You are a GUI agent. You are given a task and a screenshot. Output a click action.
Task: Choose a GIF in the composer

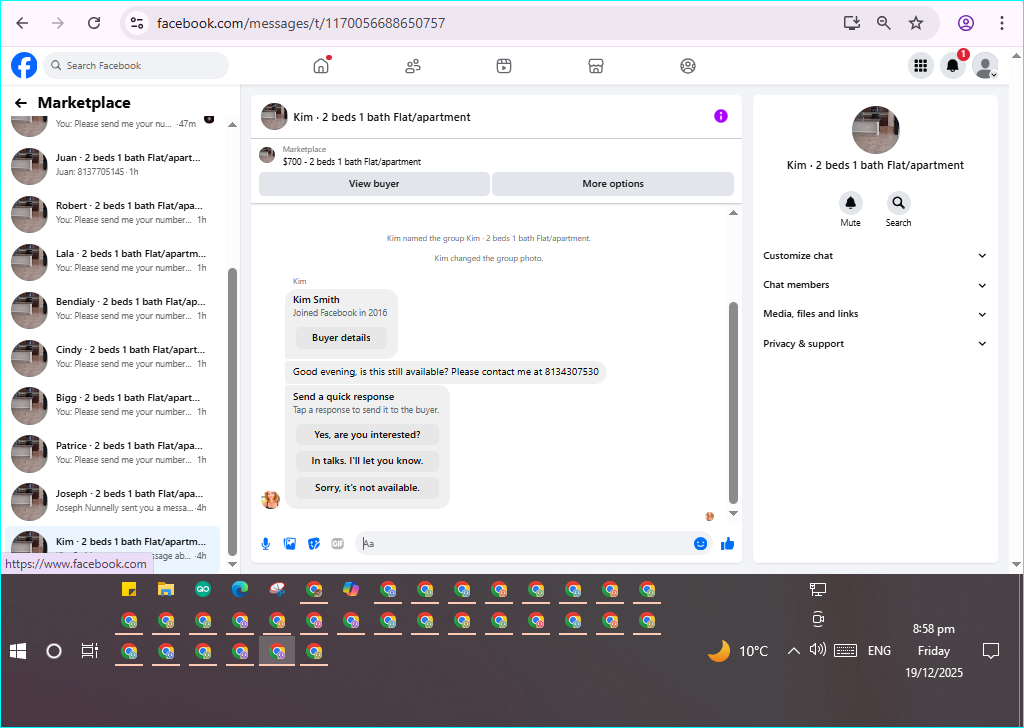coord(338,544)
